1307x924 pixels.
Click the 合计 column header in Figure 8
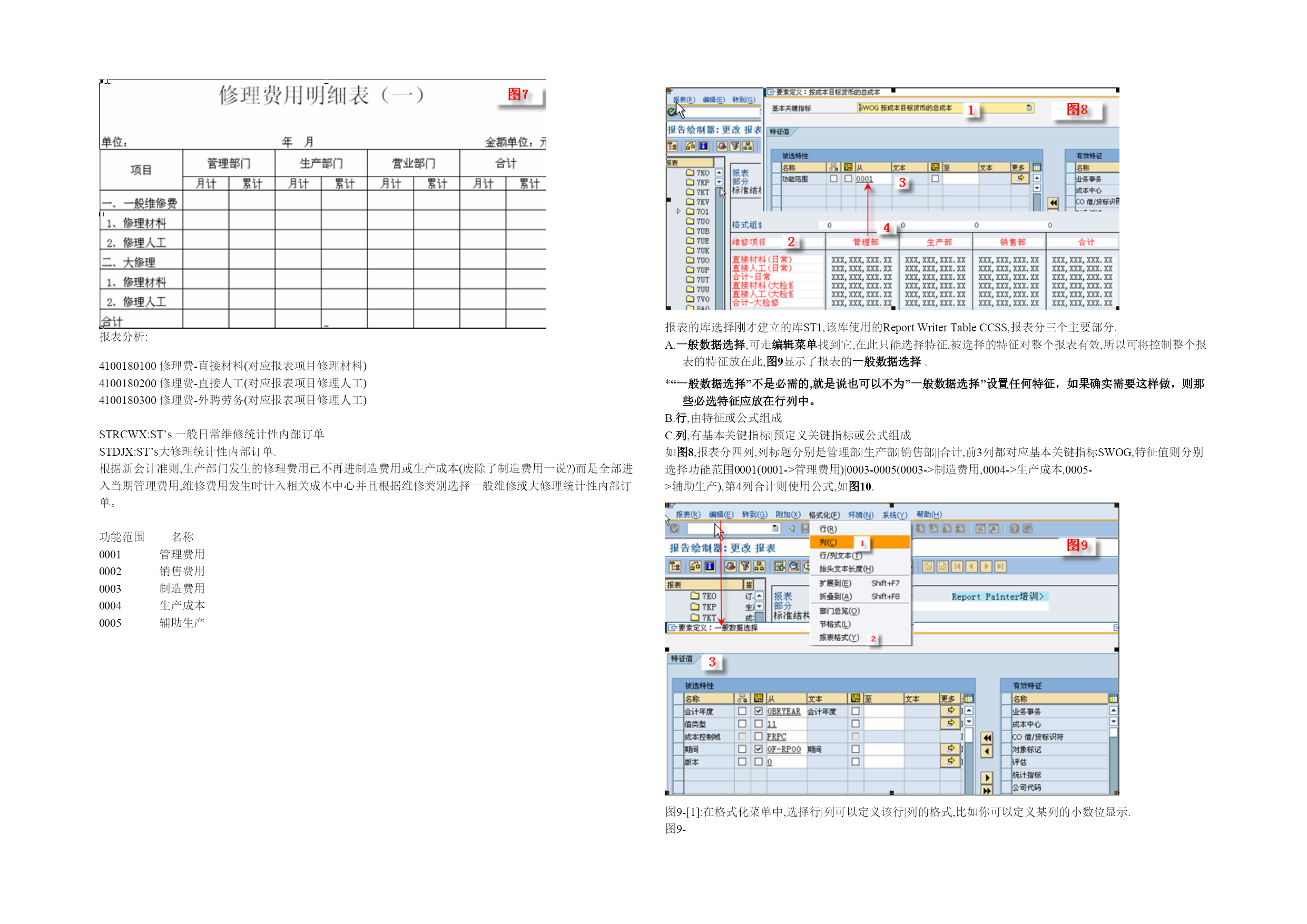click(x=1086, y=242)
